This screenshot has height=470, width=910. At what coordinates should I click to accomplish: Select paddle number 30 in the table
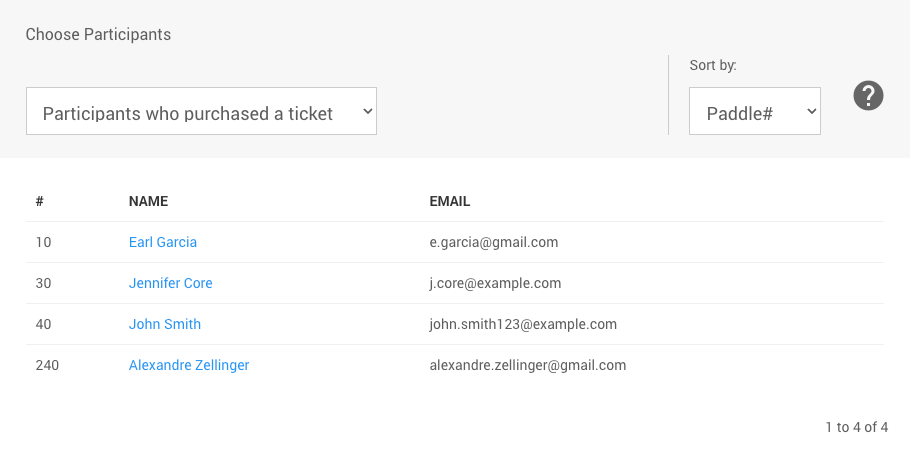pos(43,283)
